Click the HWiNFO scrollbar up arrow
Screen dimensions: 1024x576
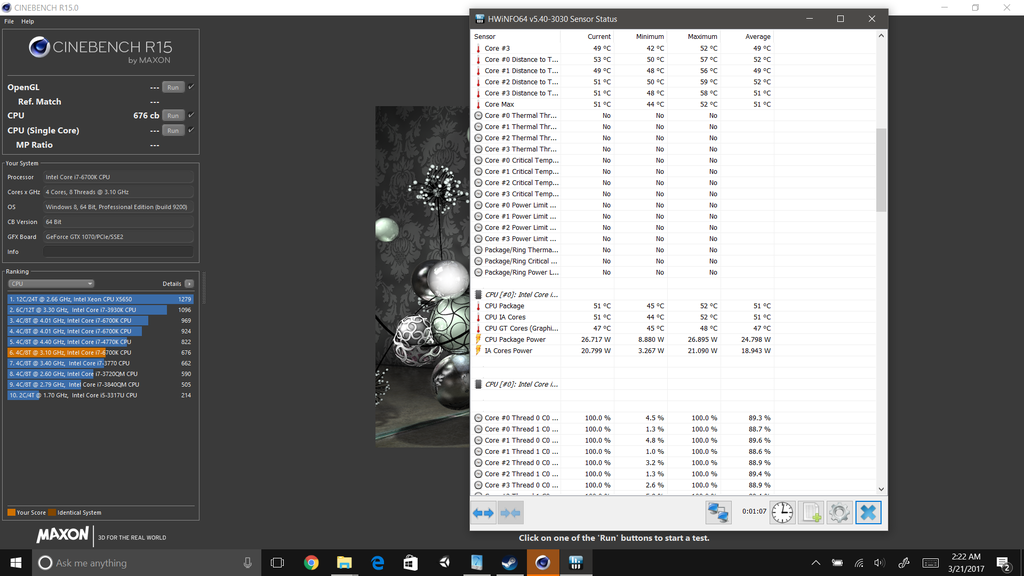click(881, 37)
